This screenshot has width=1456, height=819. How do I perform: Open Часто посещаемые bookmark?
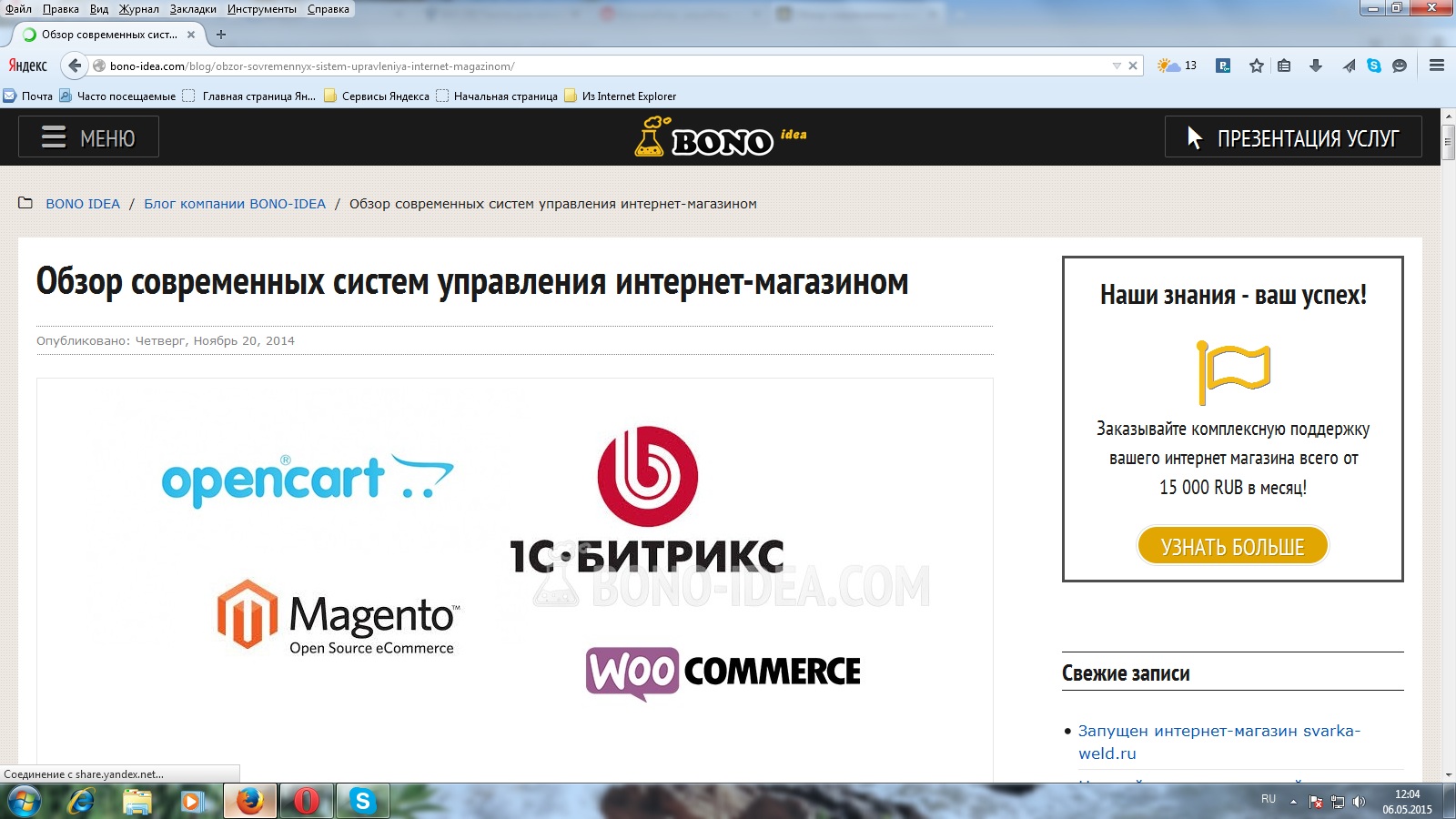(x=117, y=96)
